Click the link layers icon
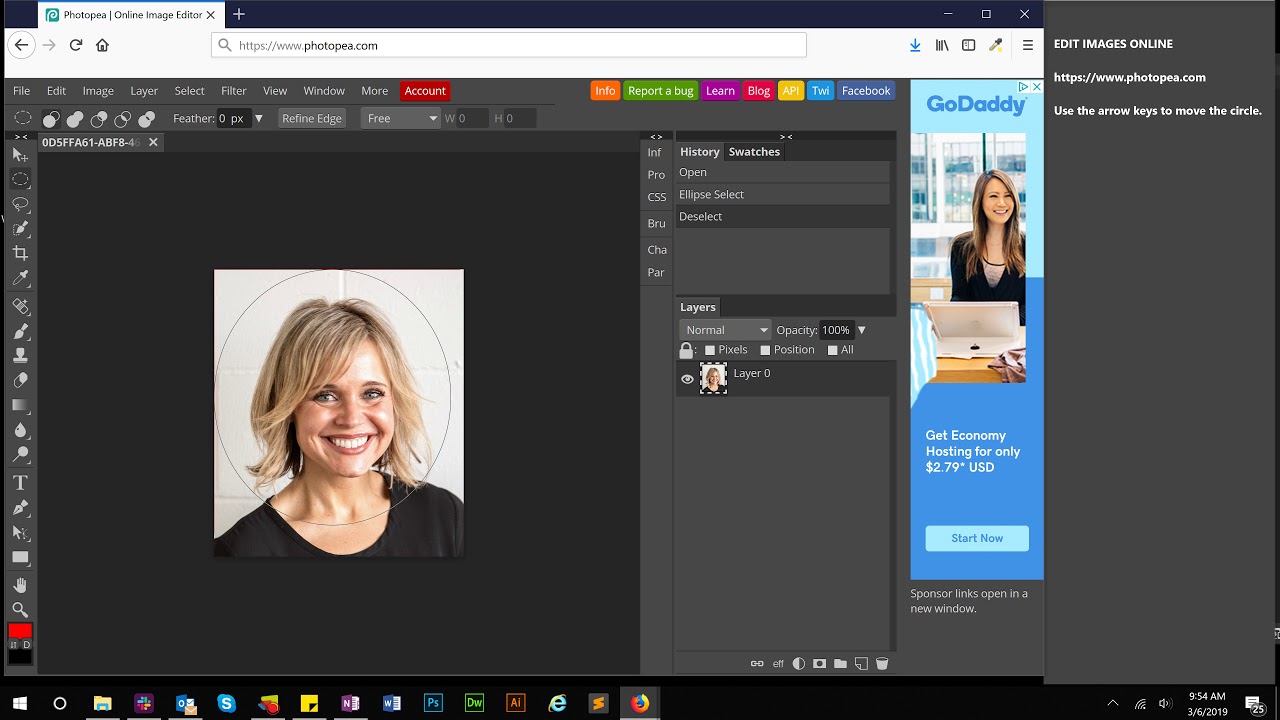Screen dimensions: 1280x720 pos(757,664)
